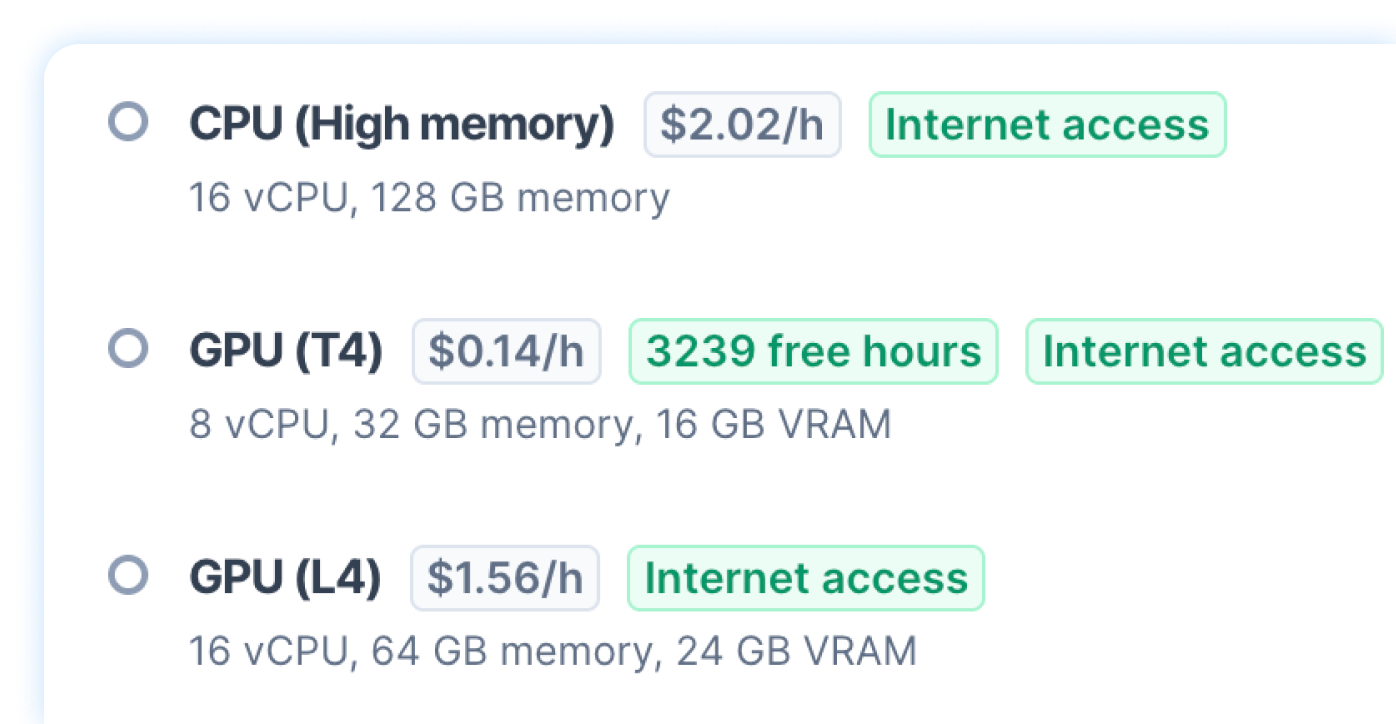Image resolution: width=1396 pixels, height=724 pixels.
Task: Click the GPU (T4) option title
Action: 286,352
